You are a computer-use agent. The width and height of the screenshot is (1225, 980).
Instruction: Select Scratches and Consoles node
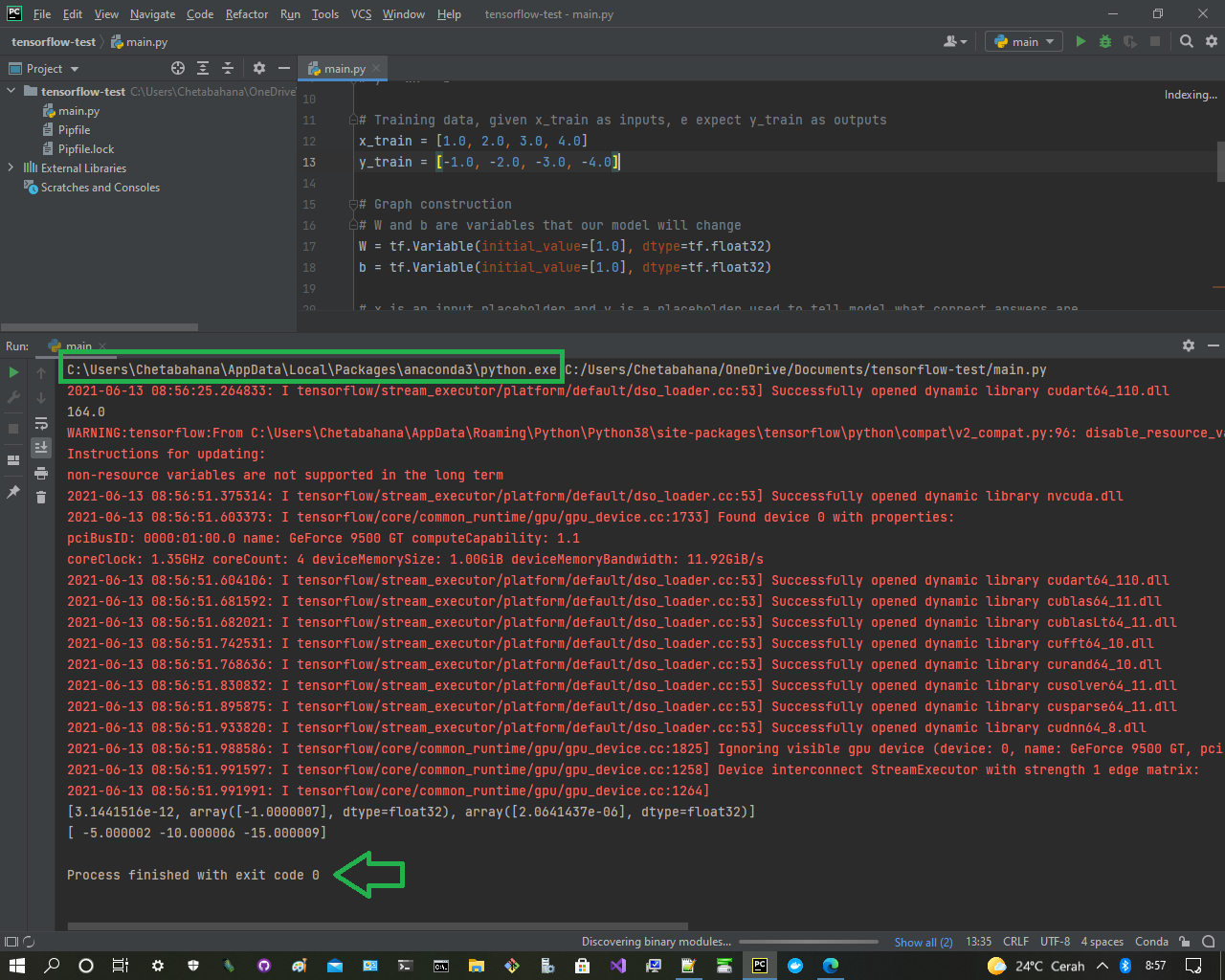tap(100, 188)
